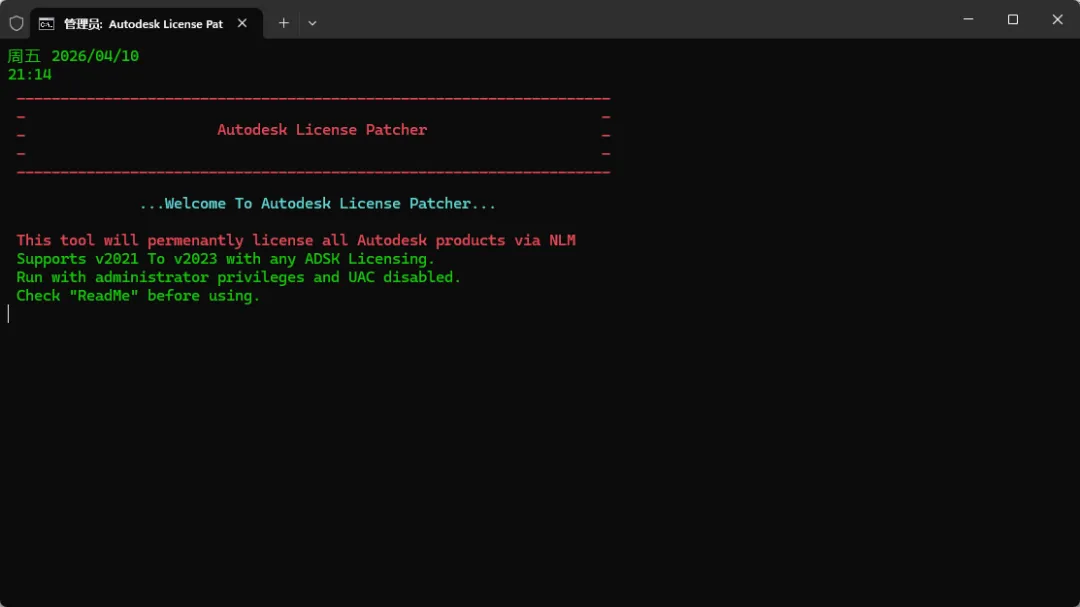This screenshot has width=1080, height=607.
Task: Close the terminal window
Action: tap(1057, 19)
